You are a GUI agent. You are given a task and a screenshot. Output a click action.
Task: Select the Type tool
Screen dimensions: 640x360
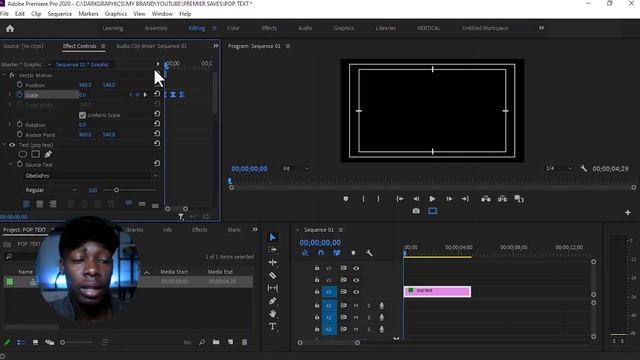point(273,327)
